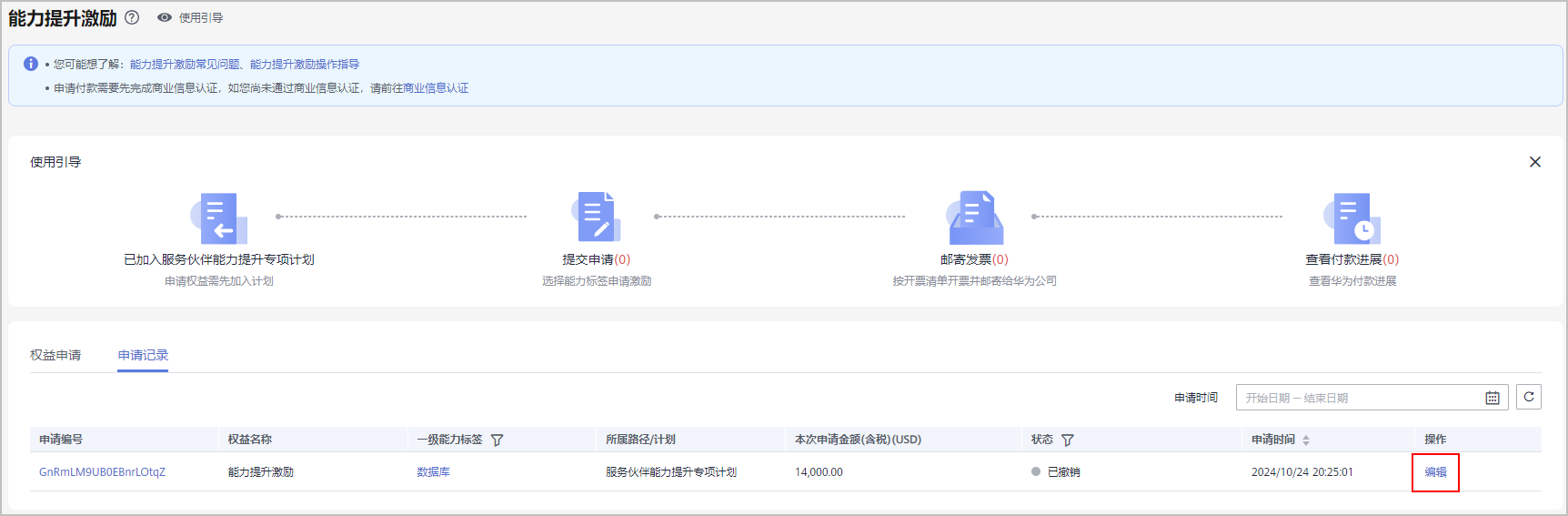Click the 申请编号 column header
The height and width of the screenshot is (516, 1568).
tap(61, 440)
